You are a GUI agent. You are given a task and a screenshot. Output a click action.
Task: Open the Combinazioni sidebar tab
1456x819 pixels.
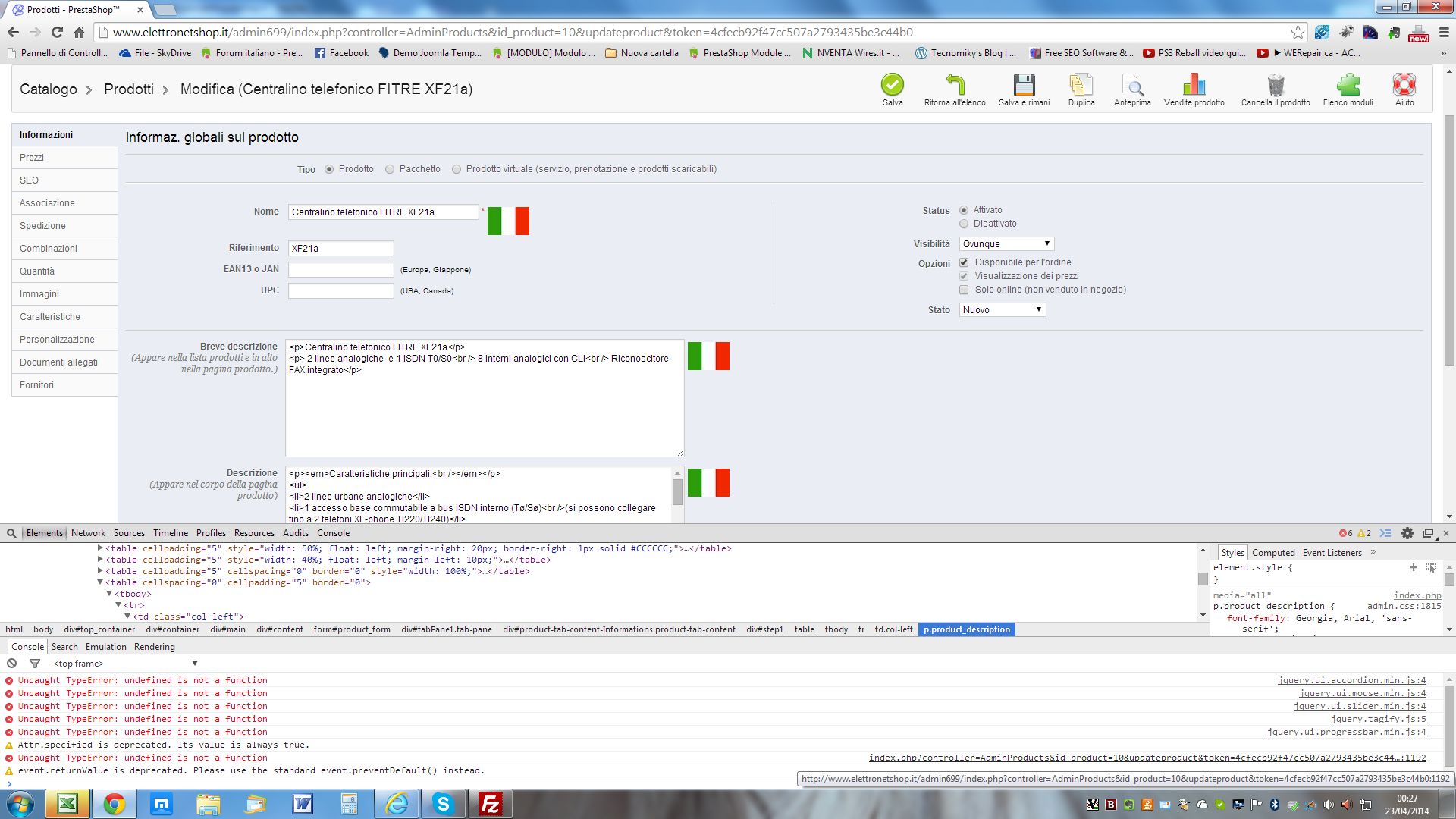[64, 249]
